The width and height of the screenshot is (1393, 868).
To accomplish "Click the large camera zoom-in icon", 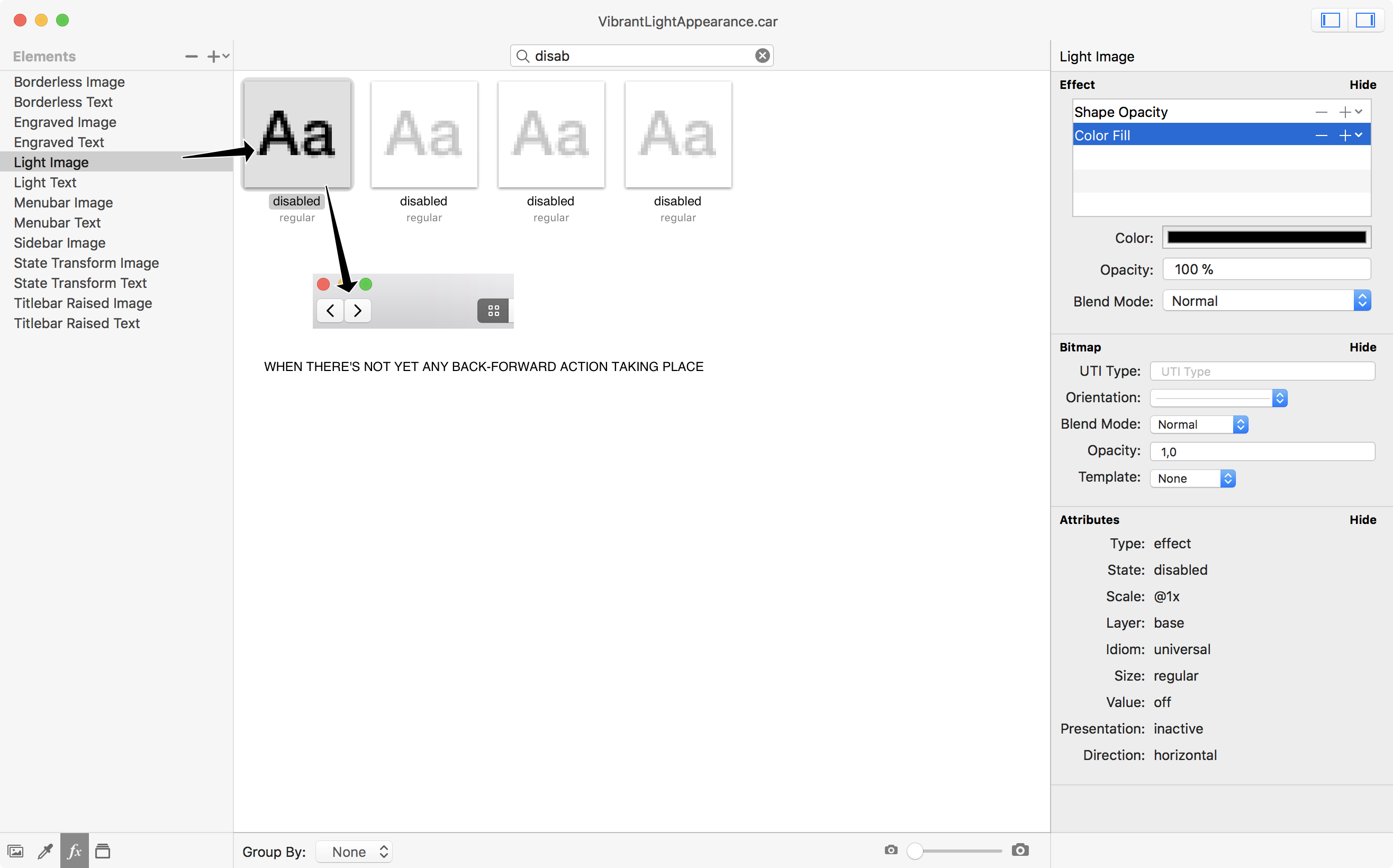I will [1020, 849].
